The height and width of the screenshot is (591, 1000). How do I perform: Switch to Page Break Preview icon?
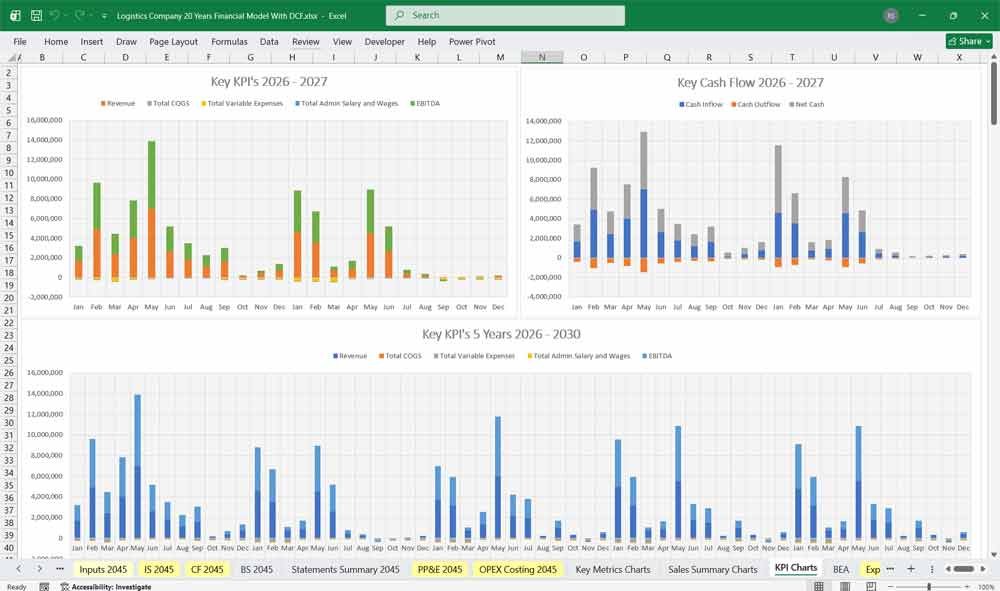(x=871, y=586)
